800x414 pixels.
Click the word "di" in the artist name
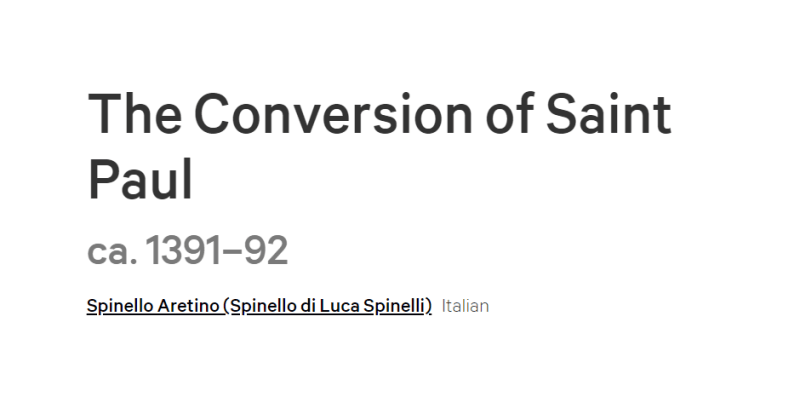308,306
